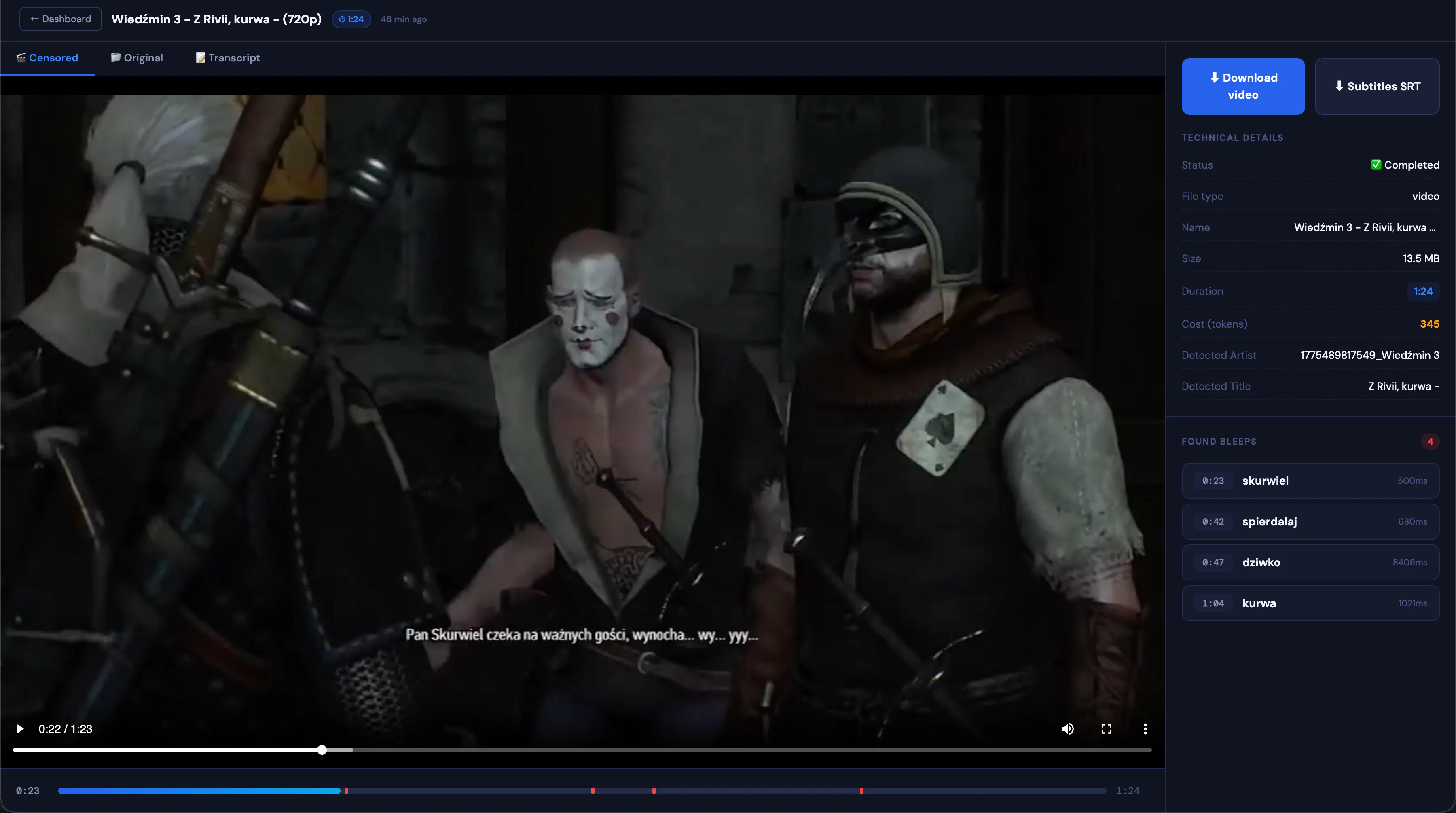Click the Completed status value
The width and height of the screenshot is (1456, 813).
click(x=1405, y=165)
